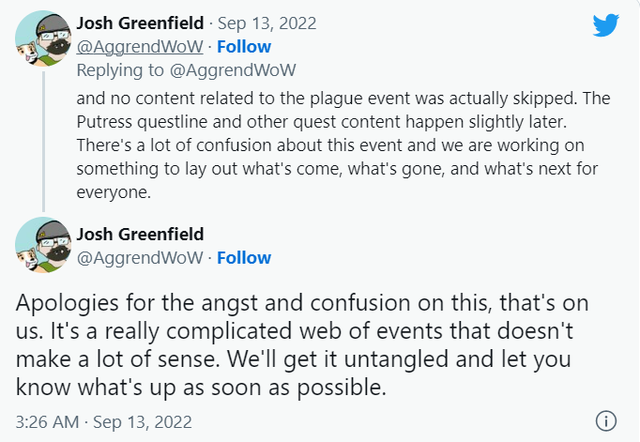The width and height of the screenshot is (640, 442).
Task: Open Josh Greenfield's avatar in the second tweet
Action: coord(43,245)
